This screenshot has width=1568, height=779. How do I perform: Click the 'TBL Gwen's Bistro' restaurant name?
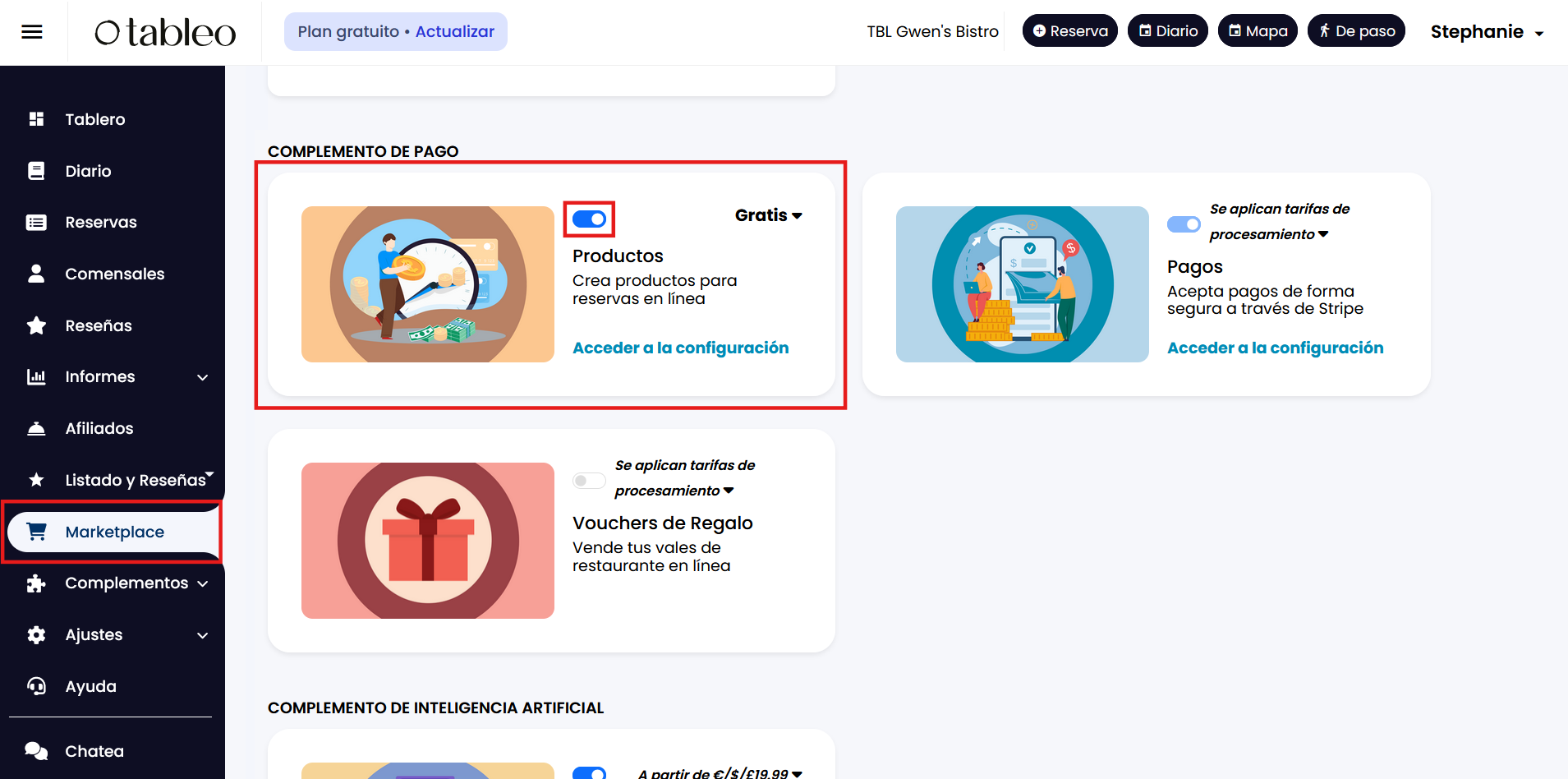(x=933, y=31)
